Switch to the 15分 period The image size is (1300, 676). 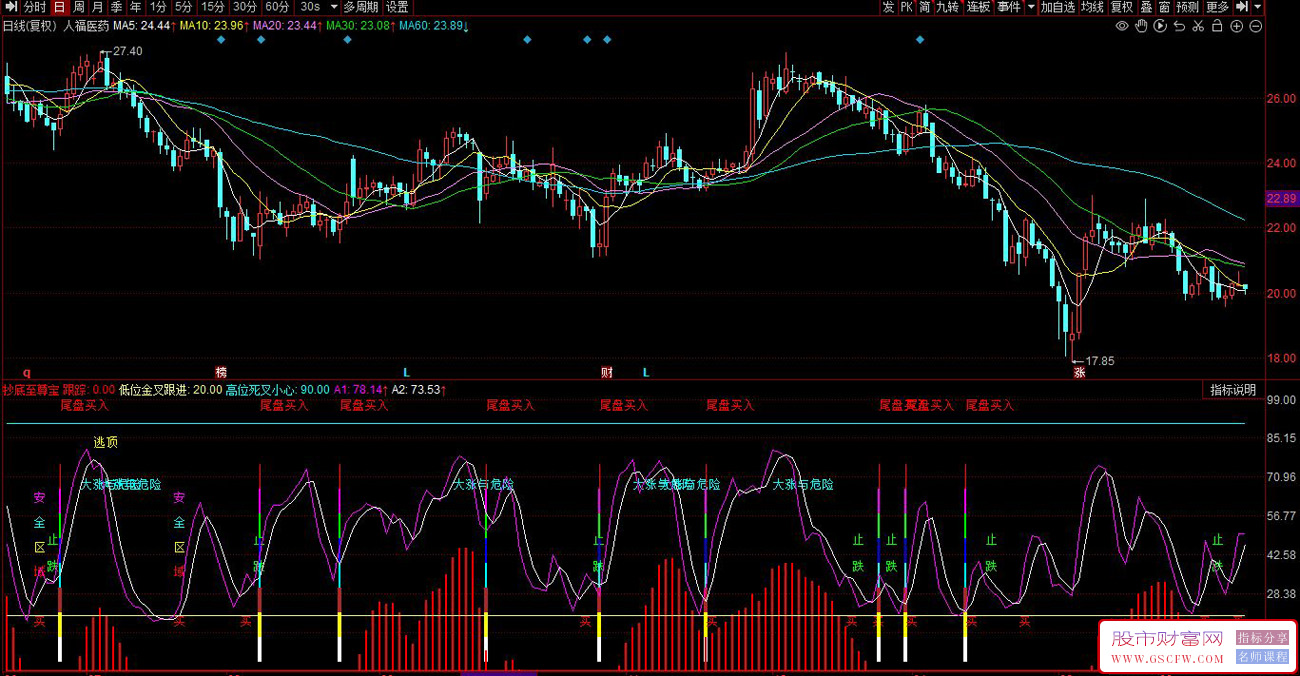213,7
